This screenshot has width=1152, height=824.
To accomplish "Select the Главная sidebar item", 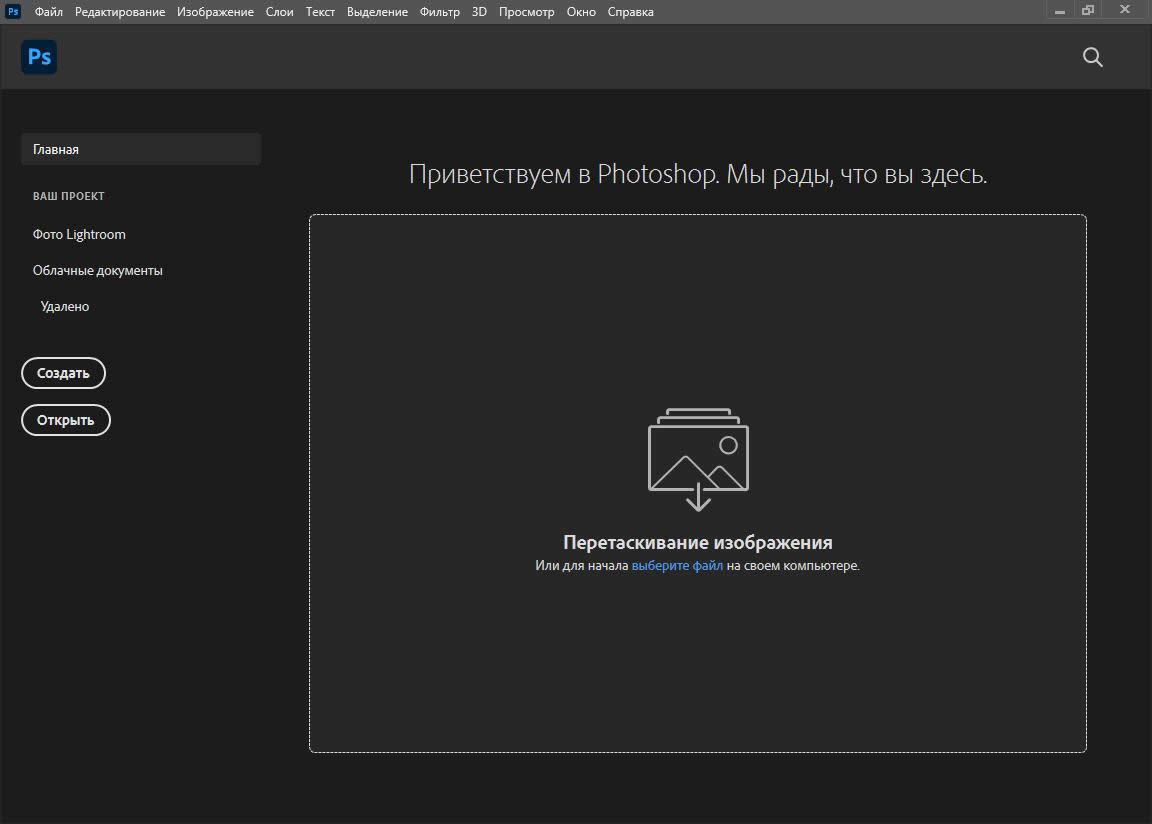I will point(141,149).
